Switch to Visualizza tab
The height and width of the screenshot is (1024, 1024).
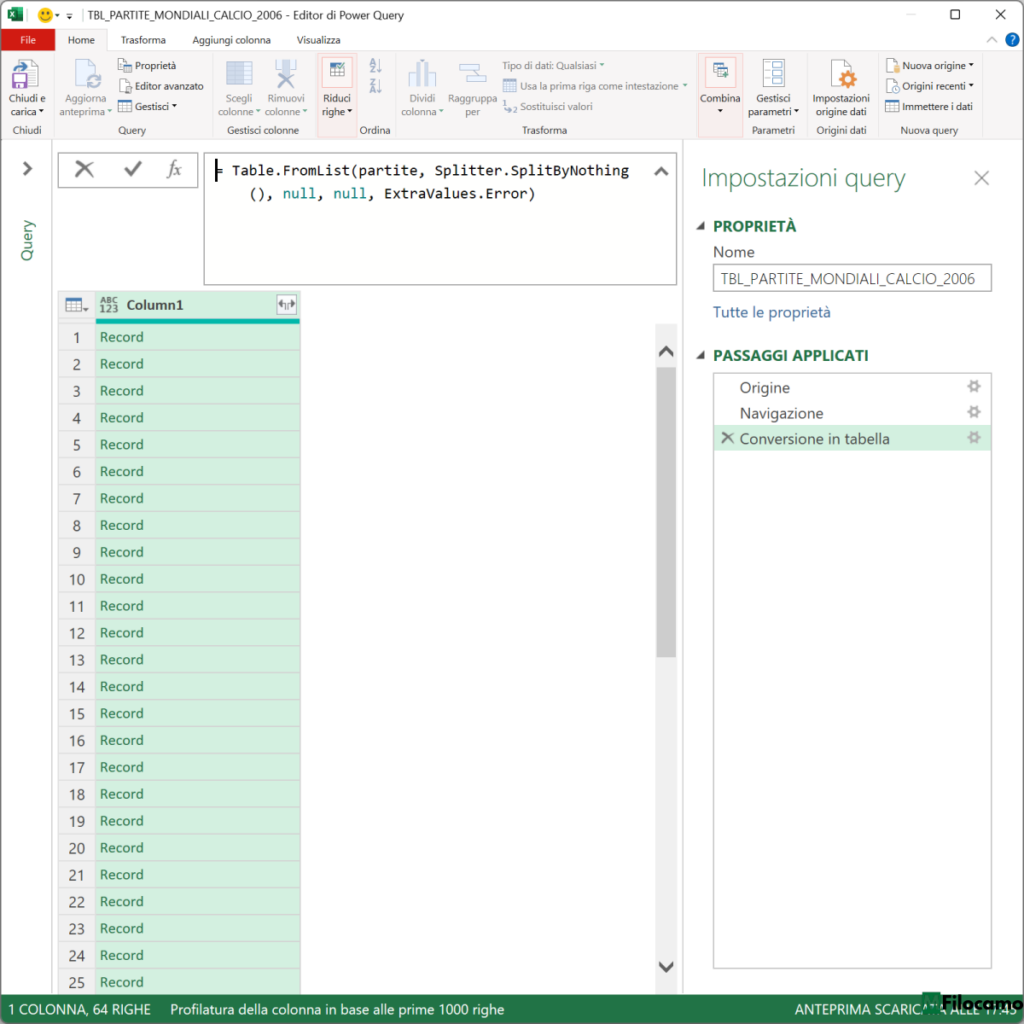point(318,40)
